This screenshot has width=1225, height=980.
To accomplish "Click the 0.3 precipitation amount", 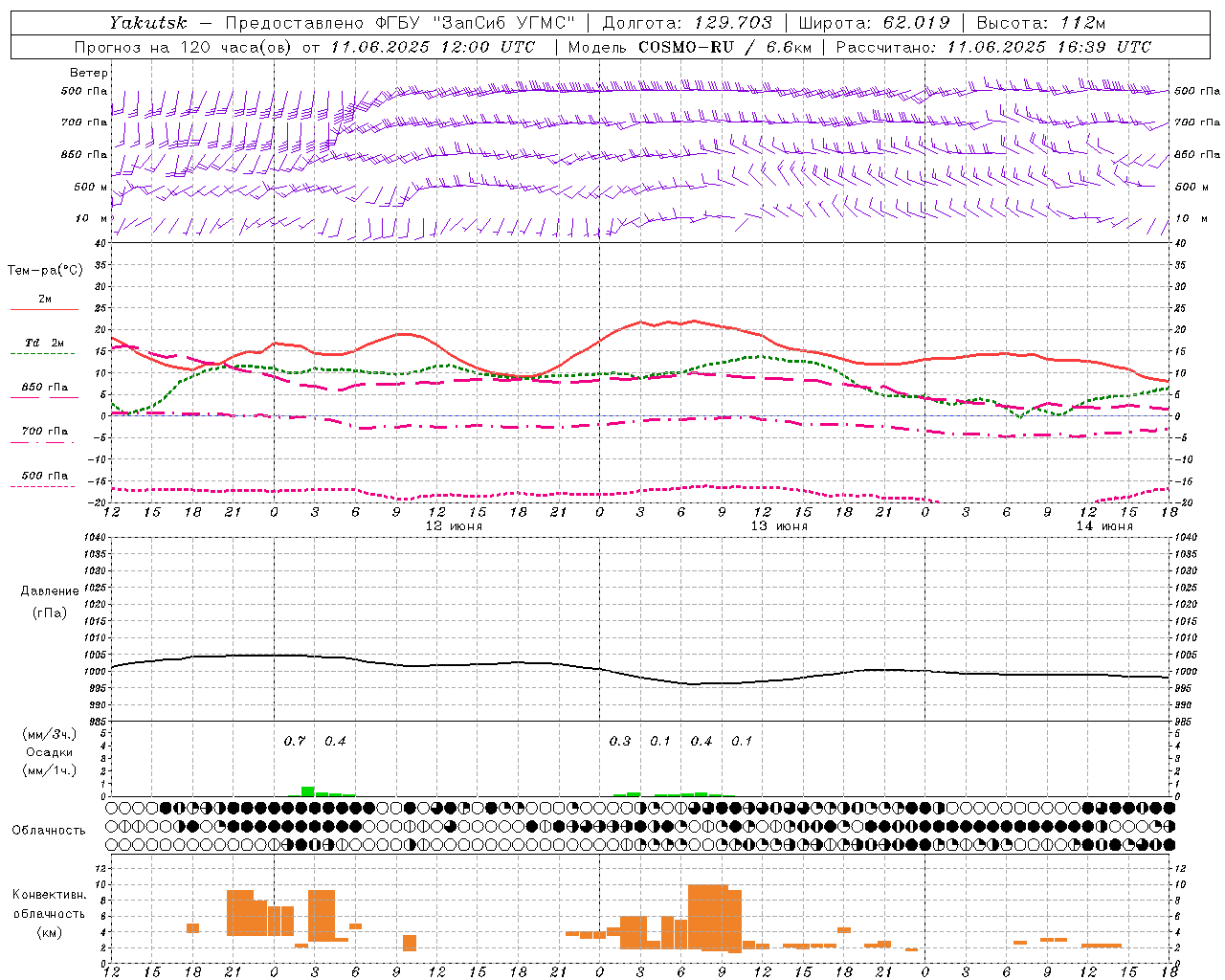I will (x=620, y=741).
